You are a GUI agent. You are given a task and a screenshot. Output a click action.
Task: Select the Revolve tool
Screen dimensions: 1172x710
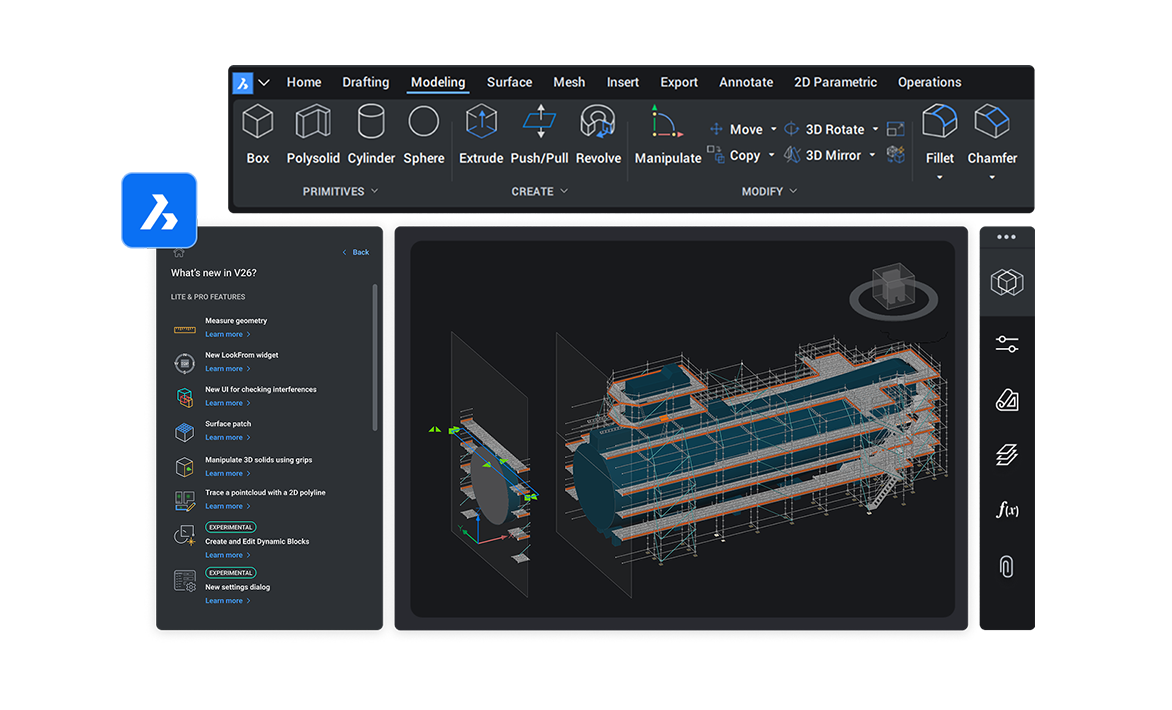[x=597, y=135]
